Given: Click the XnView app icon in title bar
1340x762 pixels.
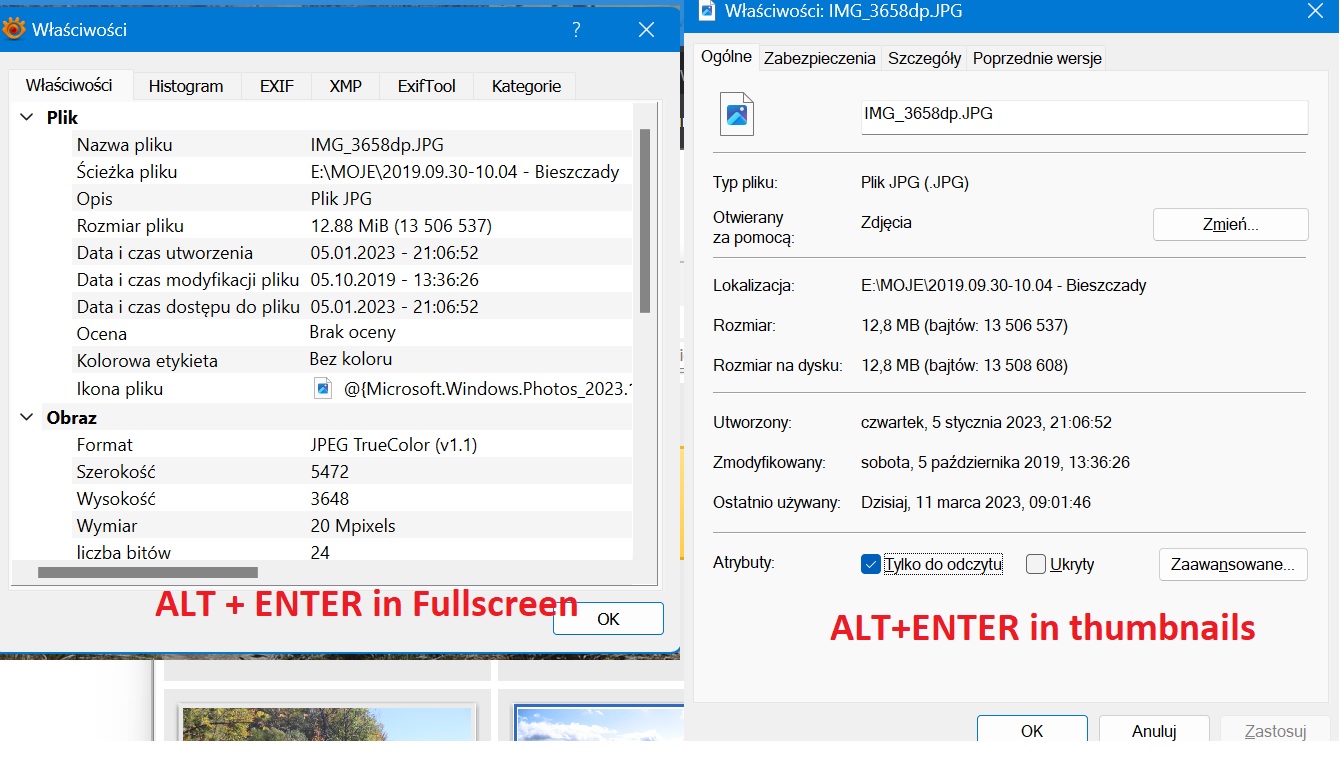Looking at the screenshot, I should click(14, 30).
